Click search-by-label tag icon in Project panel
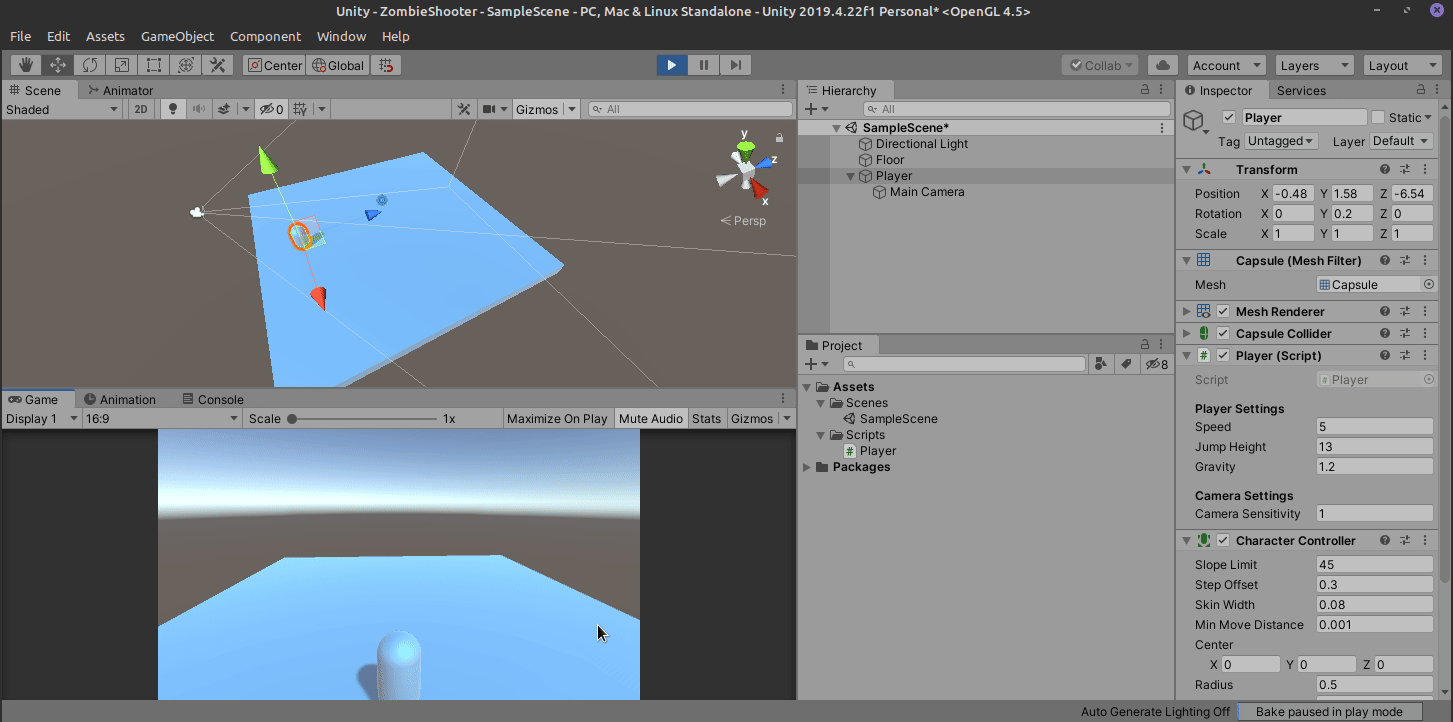This screenshot has height=722, width=1453. click(1126, 364)
